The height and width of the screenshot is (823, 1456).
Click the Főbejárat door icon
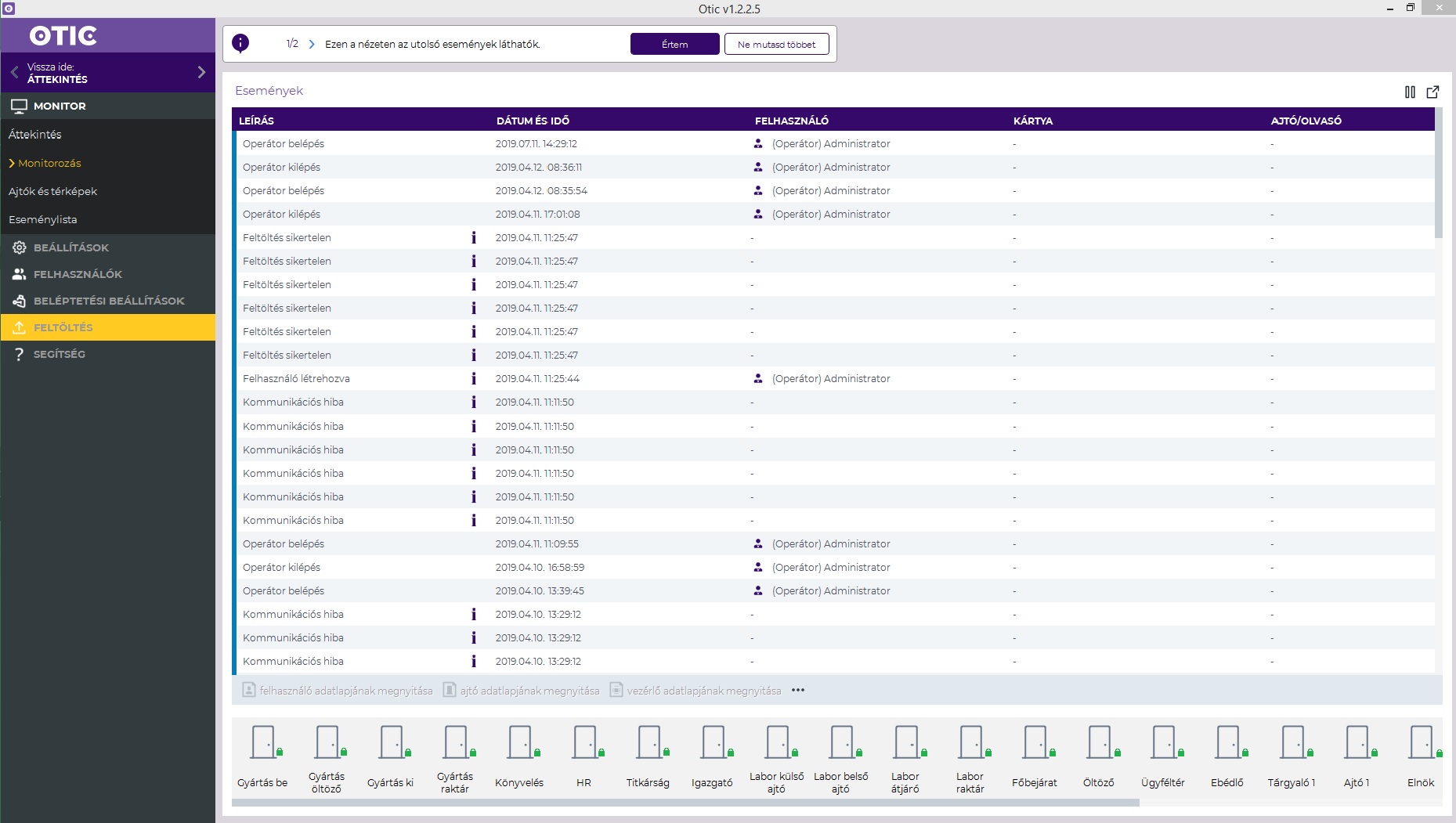pos(1035,742)
